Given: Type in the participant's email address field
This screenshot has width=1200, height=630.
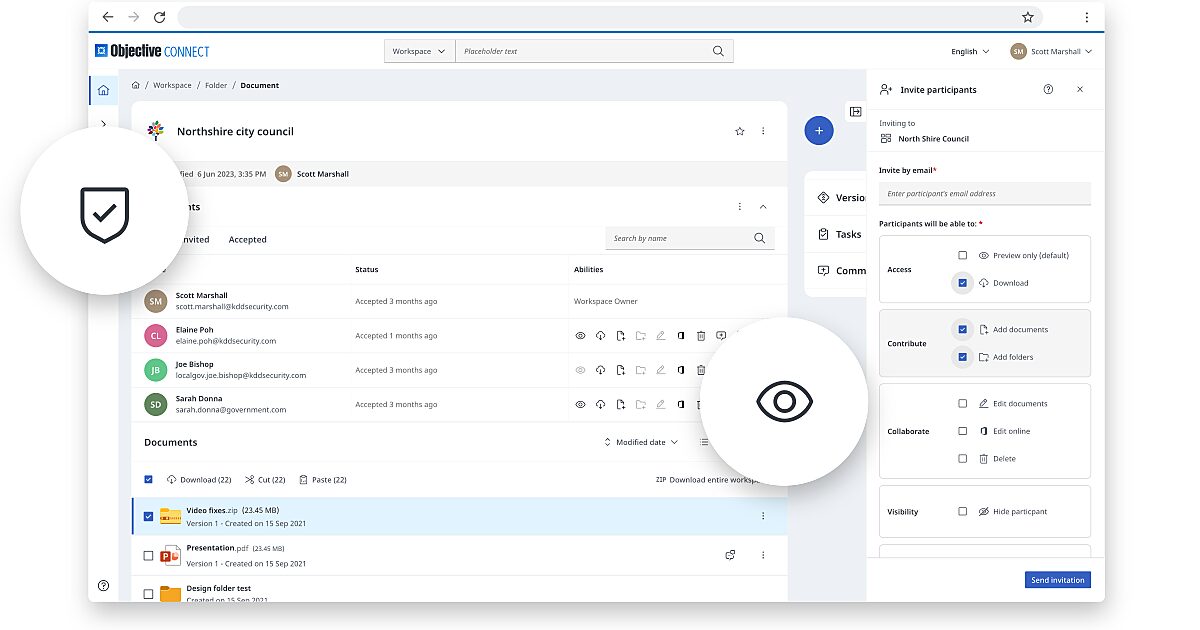Looking at the screenshot, I should [x=985, y=193].
